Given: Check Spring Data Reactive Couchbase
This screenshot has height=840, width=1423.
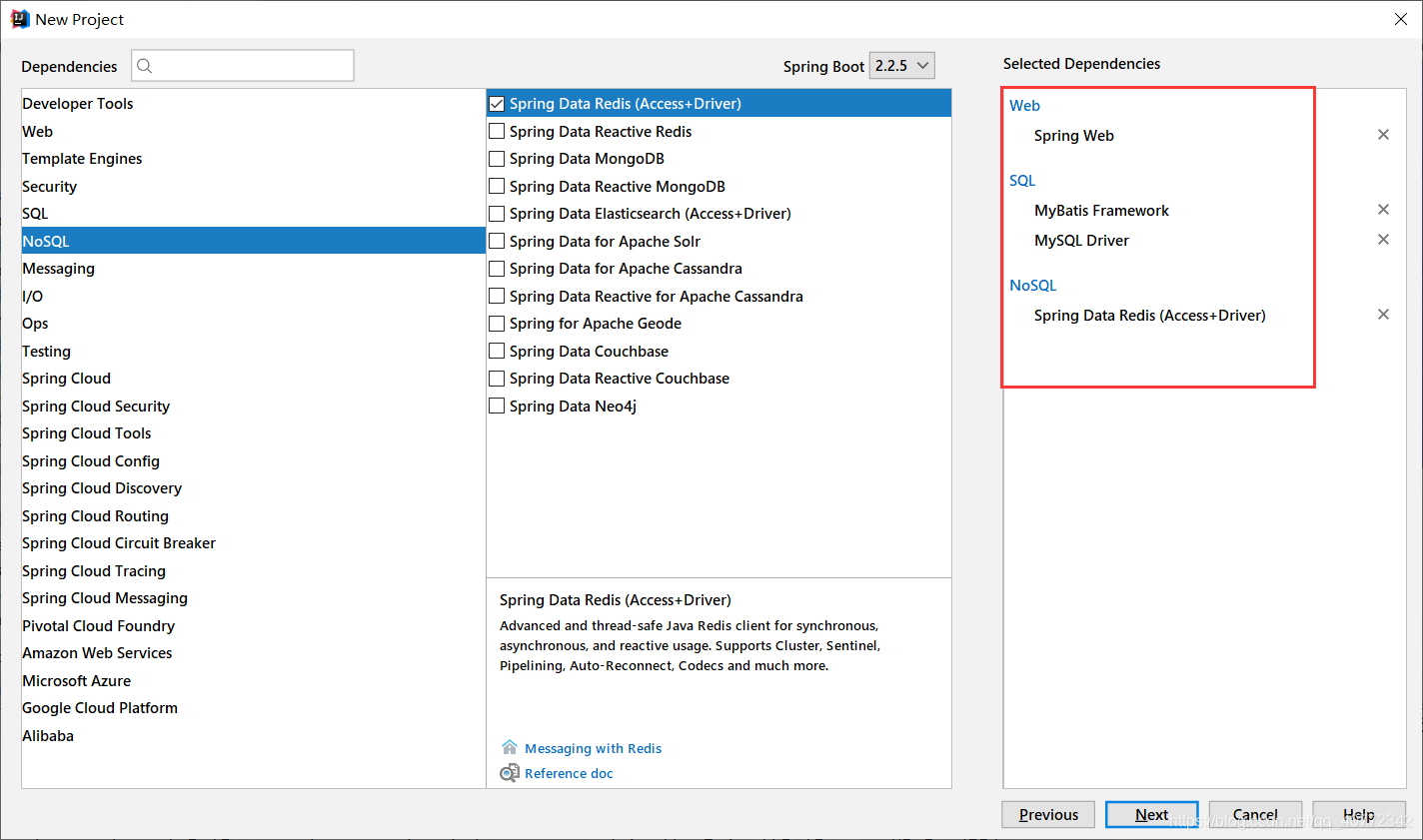Looking at the screenshot, I should tap(497, 379).
